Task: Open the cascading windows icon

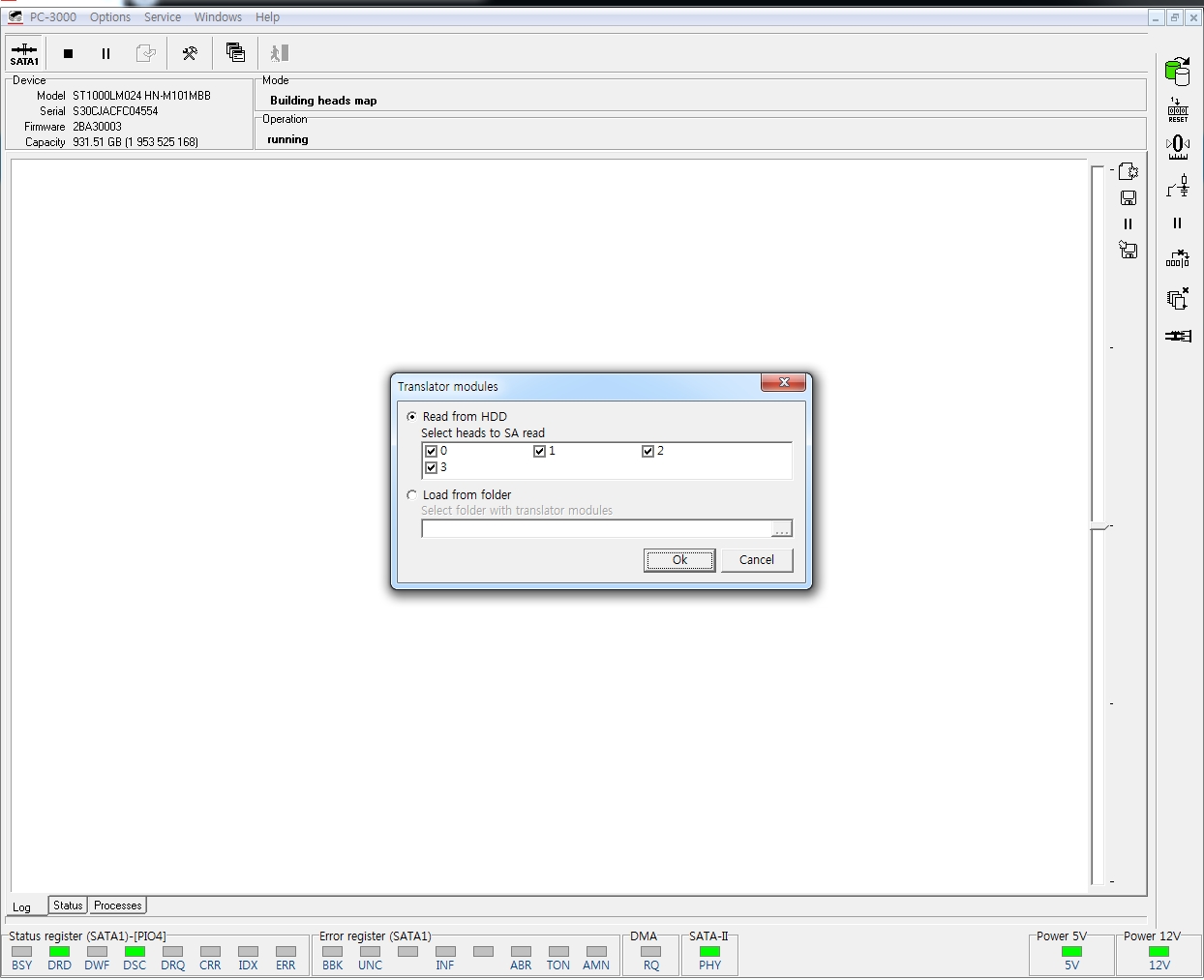Action: (x=235, y=52)
